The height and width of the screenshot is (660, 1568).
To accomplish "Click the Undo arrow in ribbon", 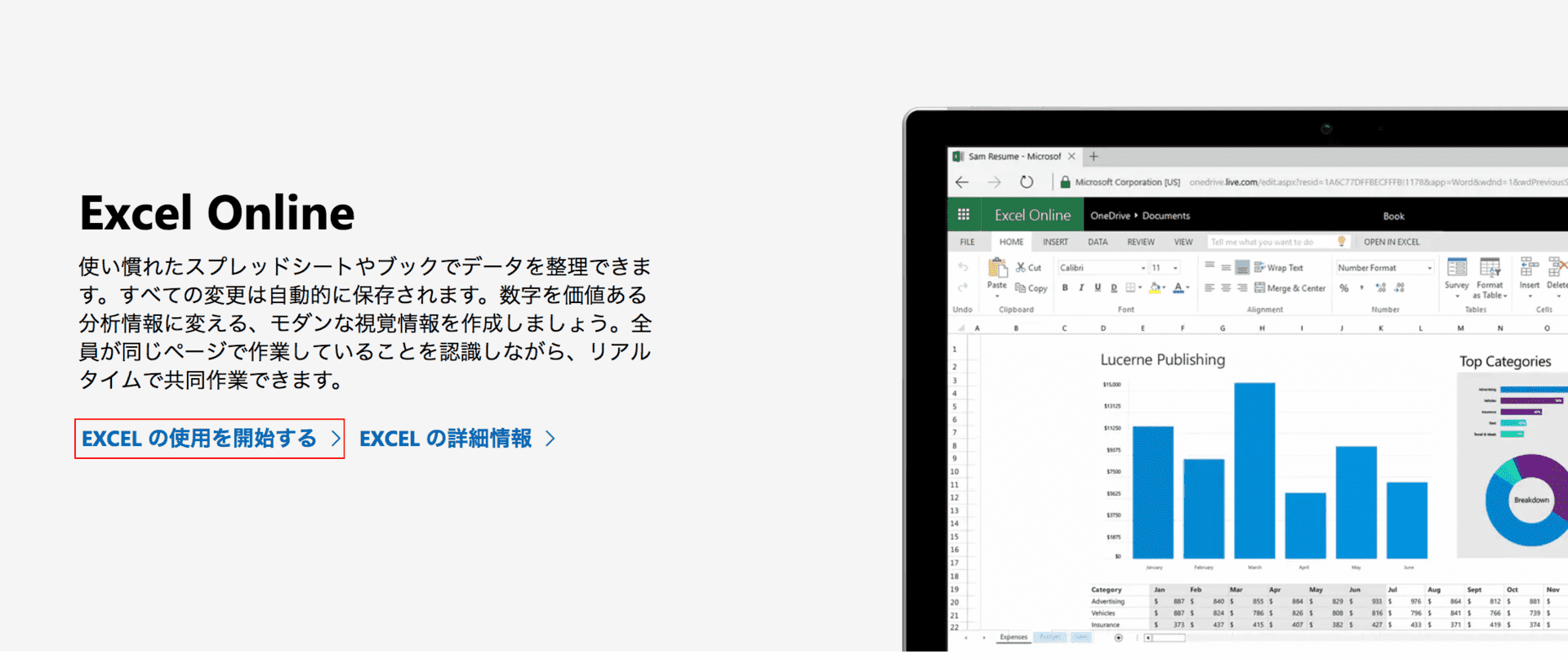I will tap(963, 267).
